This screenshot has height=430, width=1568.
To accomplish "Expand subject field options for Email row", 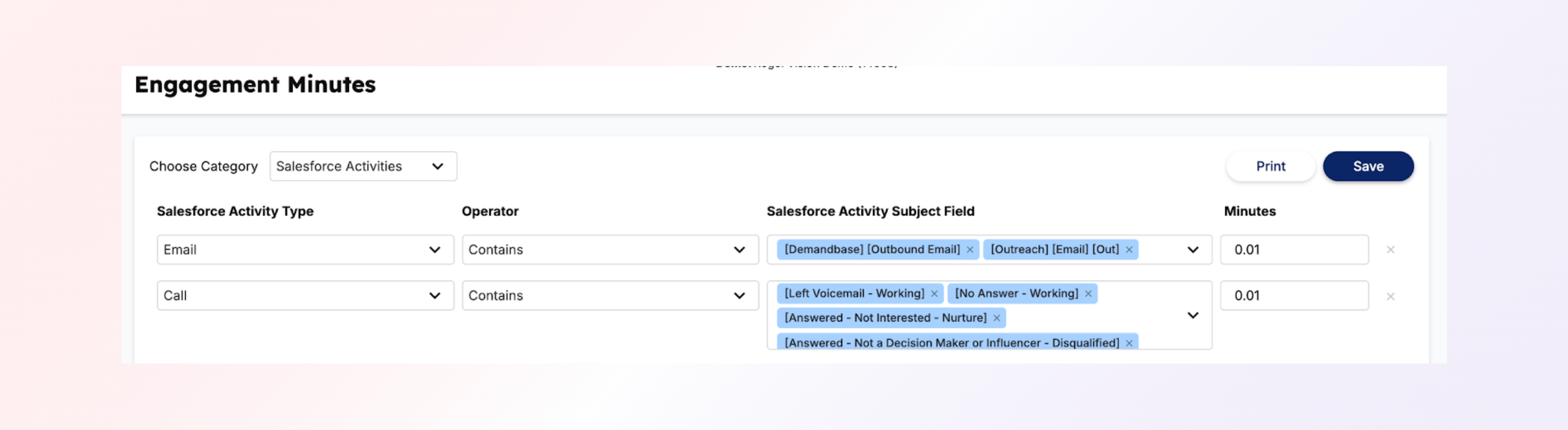I will click(1192, 250).
